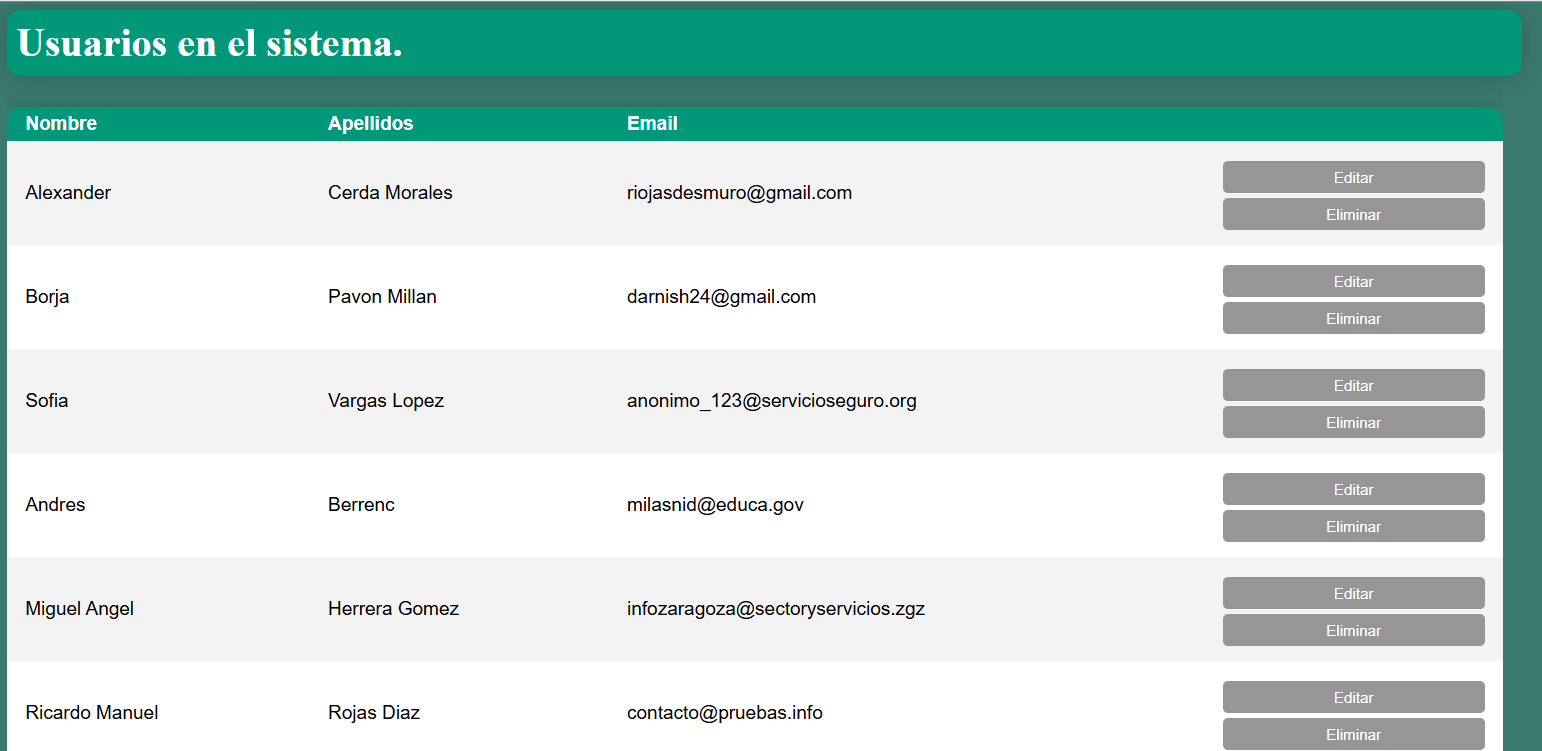The width and height of the screenshot is (1542, 751).
Task: Click the Email column header
Action: (x=652, y=123)
